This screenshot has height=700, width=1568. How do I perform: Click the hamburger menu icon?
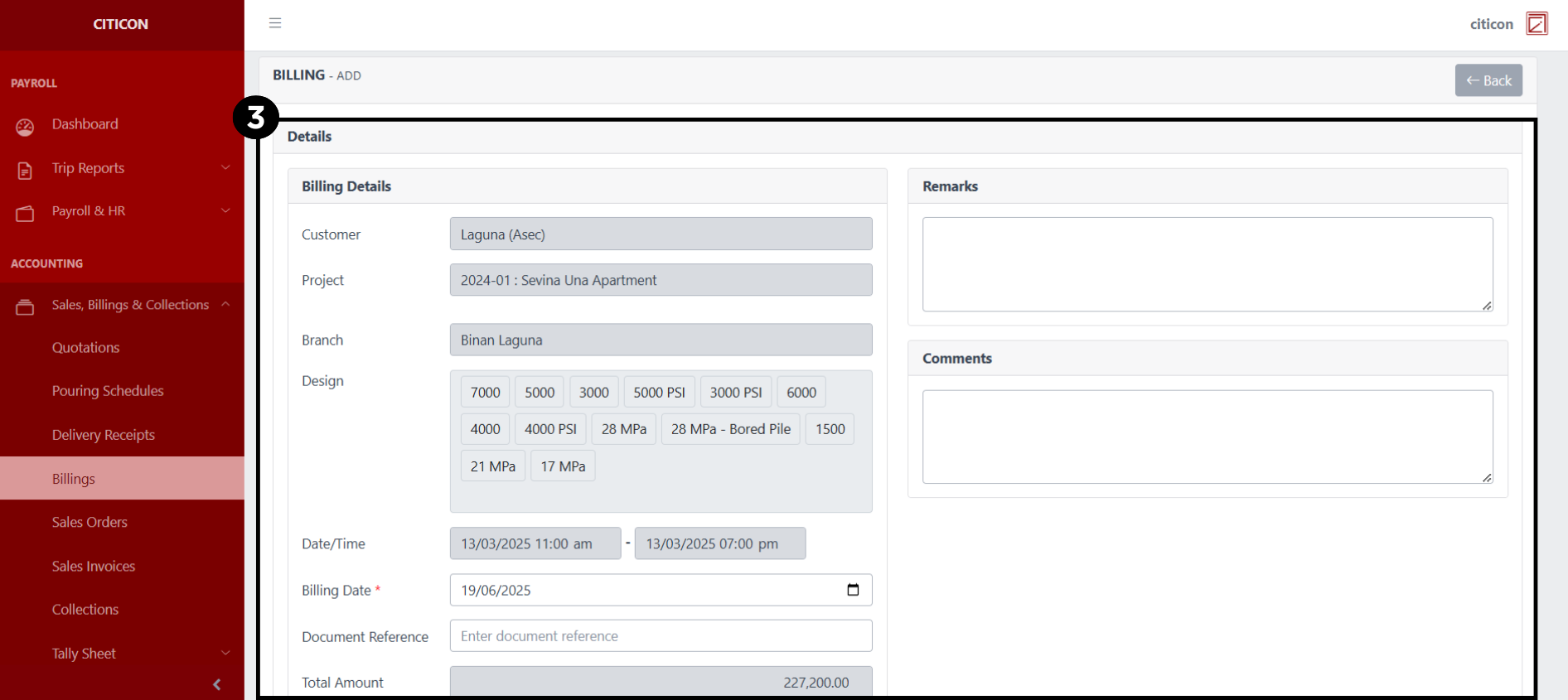click(275, 23)
